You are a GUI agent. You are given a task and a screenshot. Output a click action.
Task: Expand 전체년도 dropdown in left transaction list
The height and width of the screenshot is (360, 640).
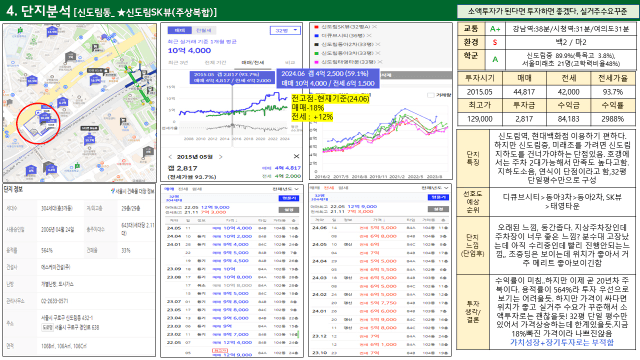[286, 189]
